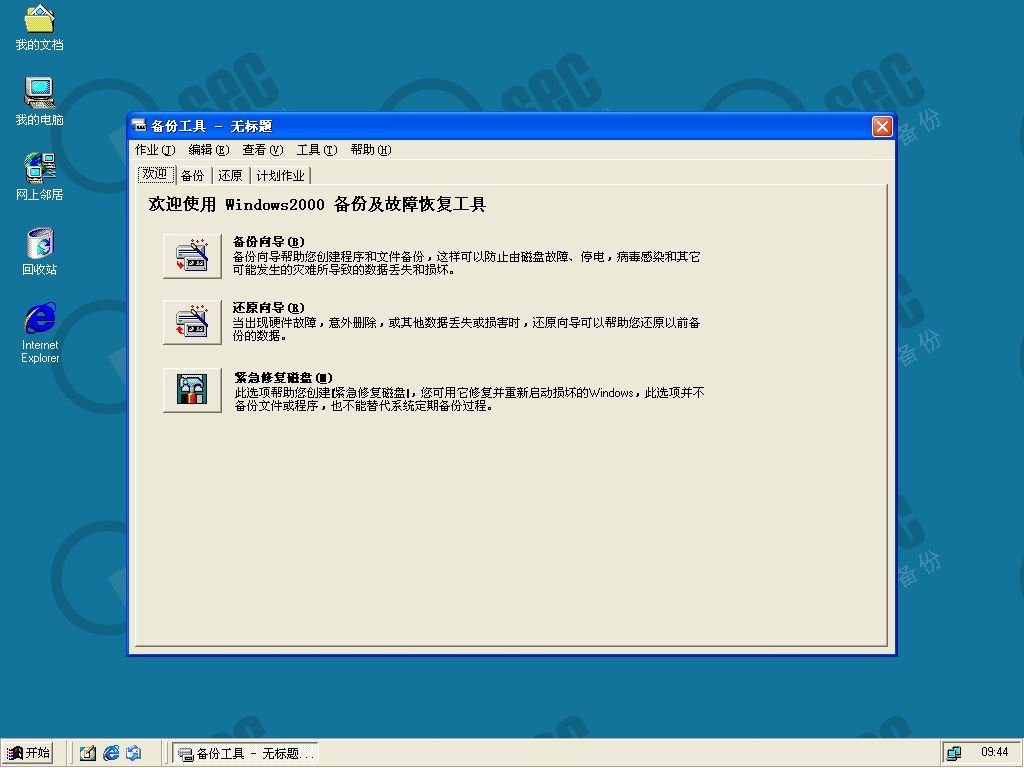Image resolution: width=1024 pixels, height=768 pixels.
Task: Click the 备份工具 - 无标题 window title bar
Action: (x=511, y=126)
